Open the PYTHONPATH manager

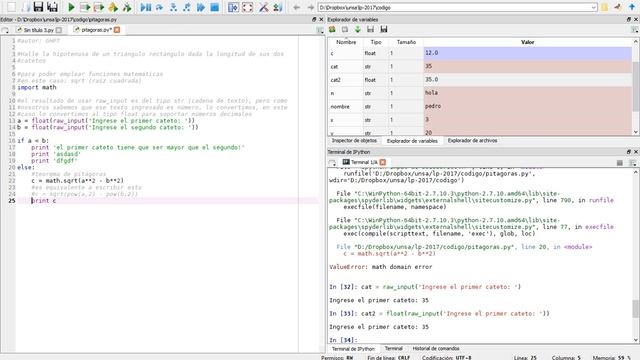click(278, 7)
